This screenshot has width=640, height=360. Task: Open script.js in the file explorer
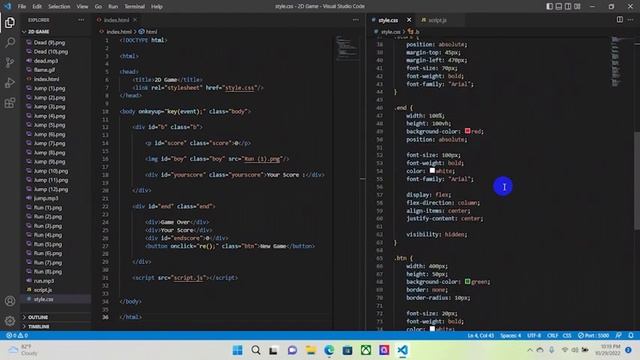43,290
